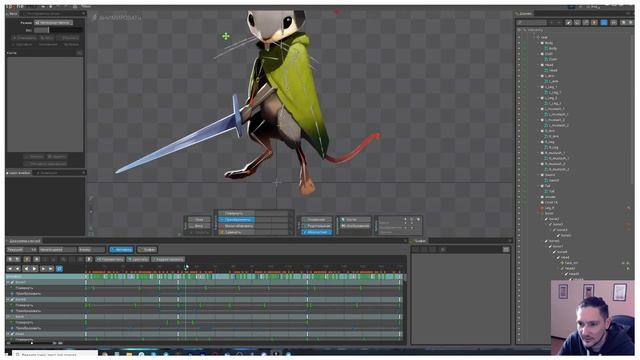
Task: Play the animation backward
Action: pyautogui.click(x=27, y=269)
